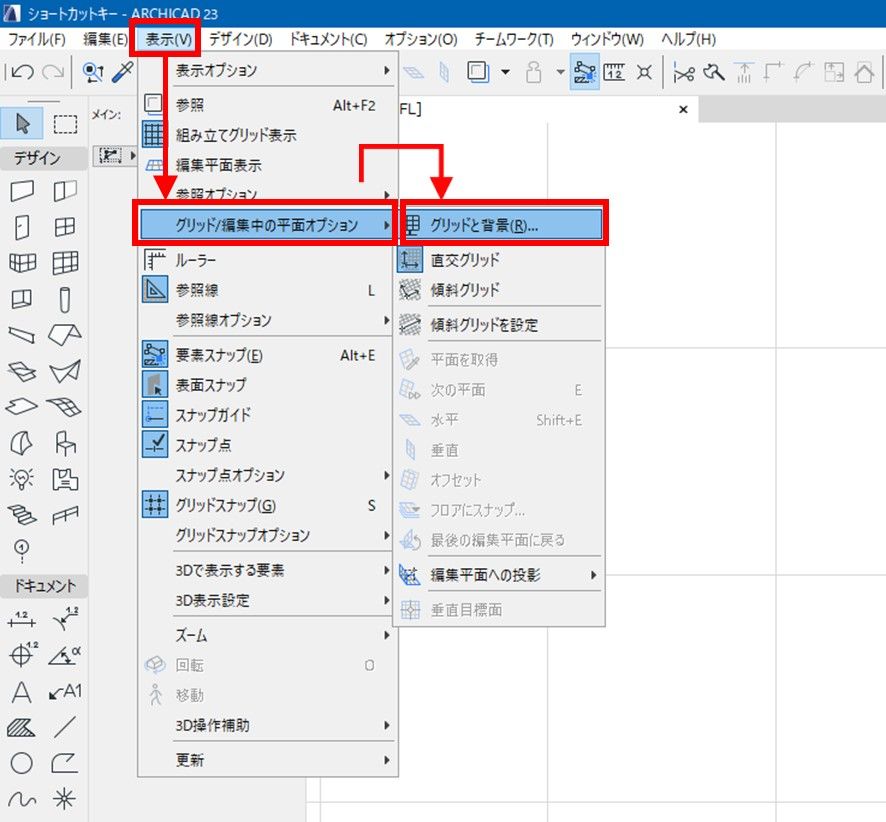886x822 pixels.
Task: Select the Roof tool in toolbox
Action: [64, 334]
